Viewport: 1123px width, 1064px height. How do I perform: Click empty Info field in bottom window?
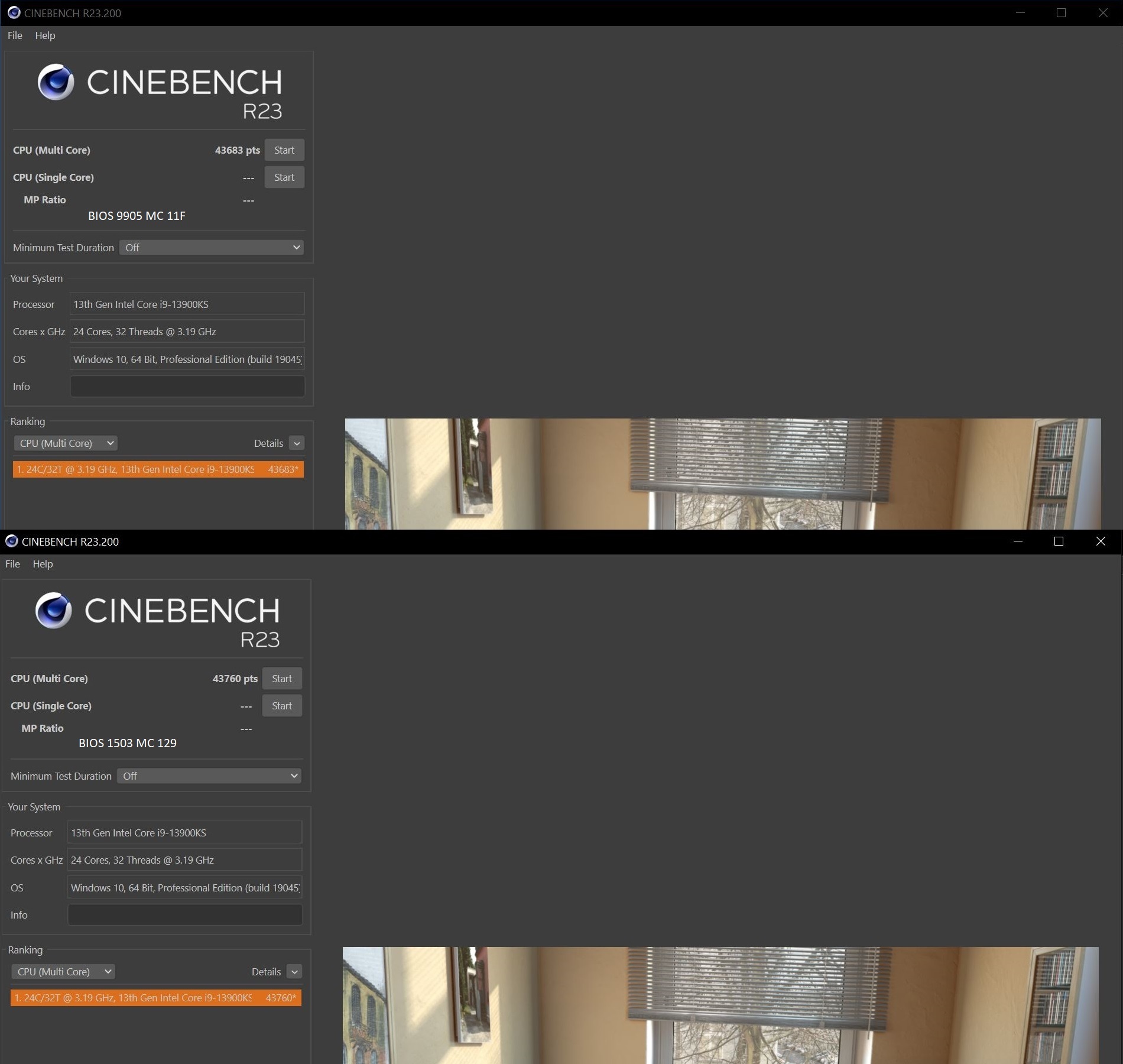click(185, 914)
